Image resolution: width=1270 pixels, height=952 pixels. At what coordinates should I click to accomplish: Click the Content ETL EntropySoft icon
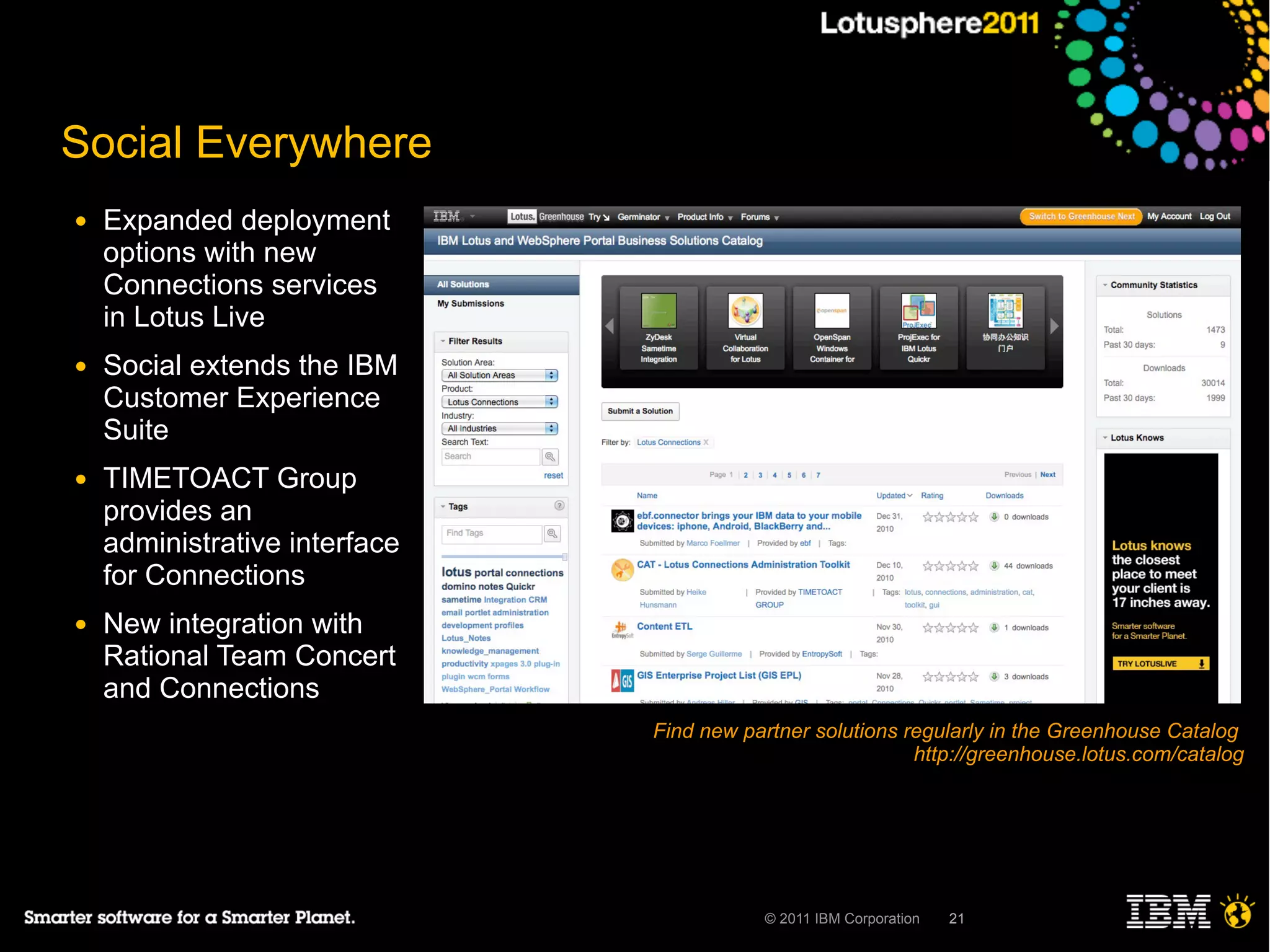click(622, 630)
